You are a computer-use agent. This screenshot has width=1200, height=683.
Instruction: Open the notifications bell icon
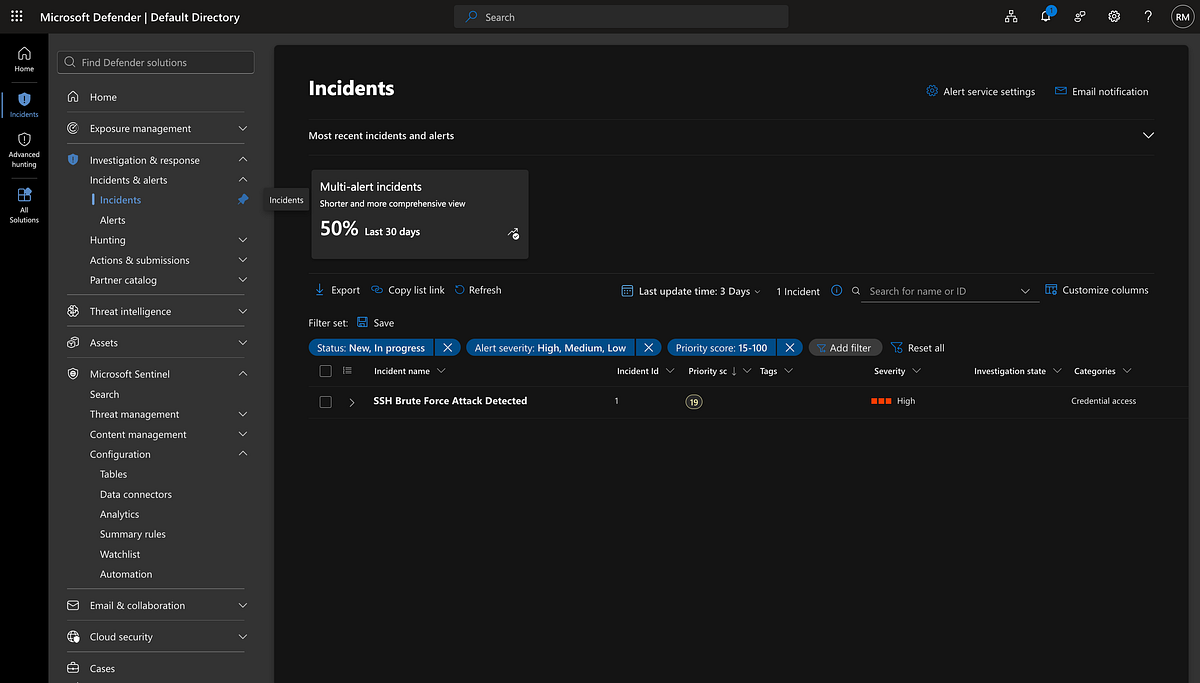tap(1046, 16)
